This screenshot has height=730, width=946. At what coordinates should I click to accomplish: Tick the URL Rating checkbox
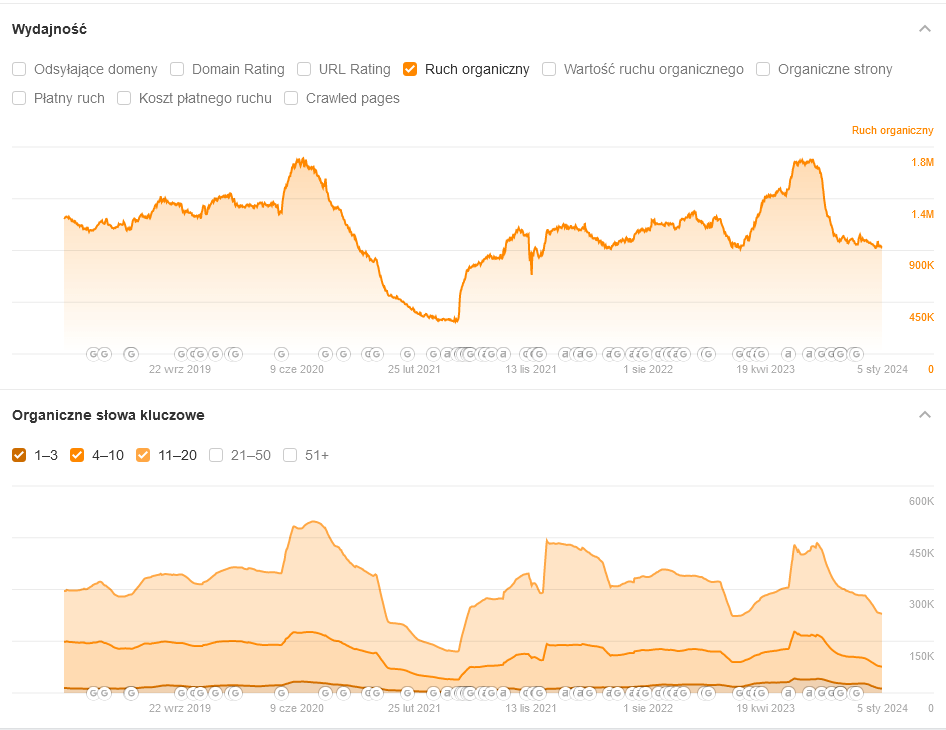coord(304,69)
